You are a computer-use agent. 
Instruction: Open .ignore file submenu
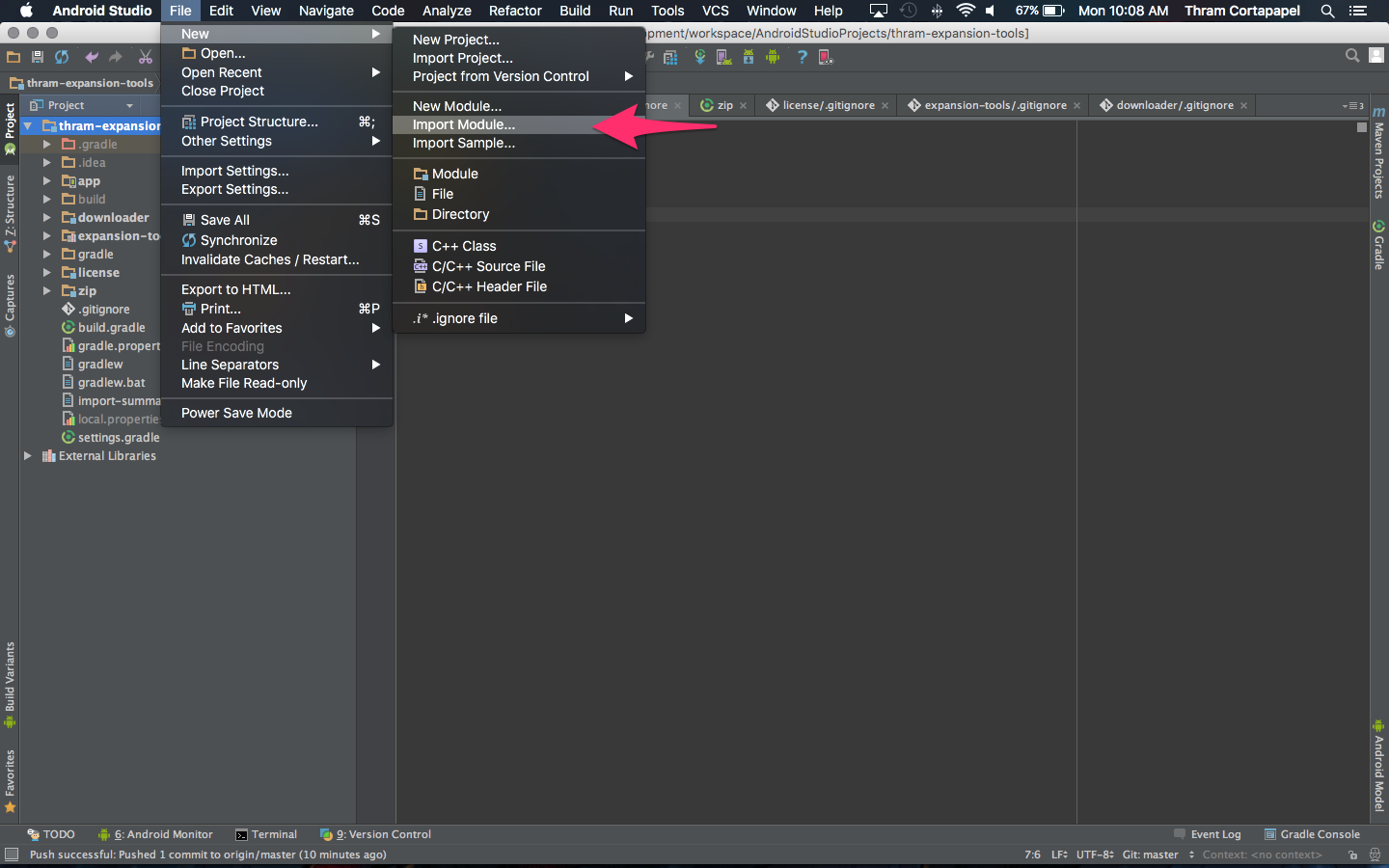pyautogui.click(x=519, y=318)
